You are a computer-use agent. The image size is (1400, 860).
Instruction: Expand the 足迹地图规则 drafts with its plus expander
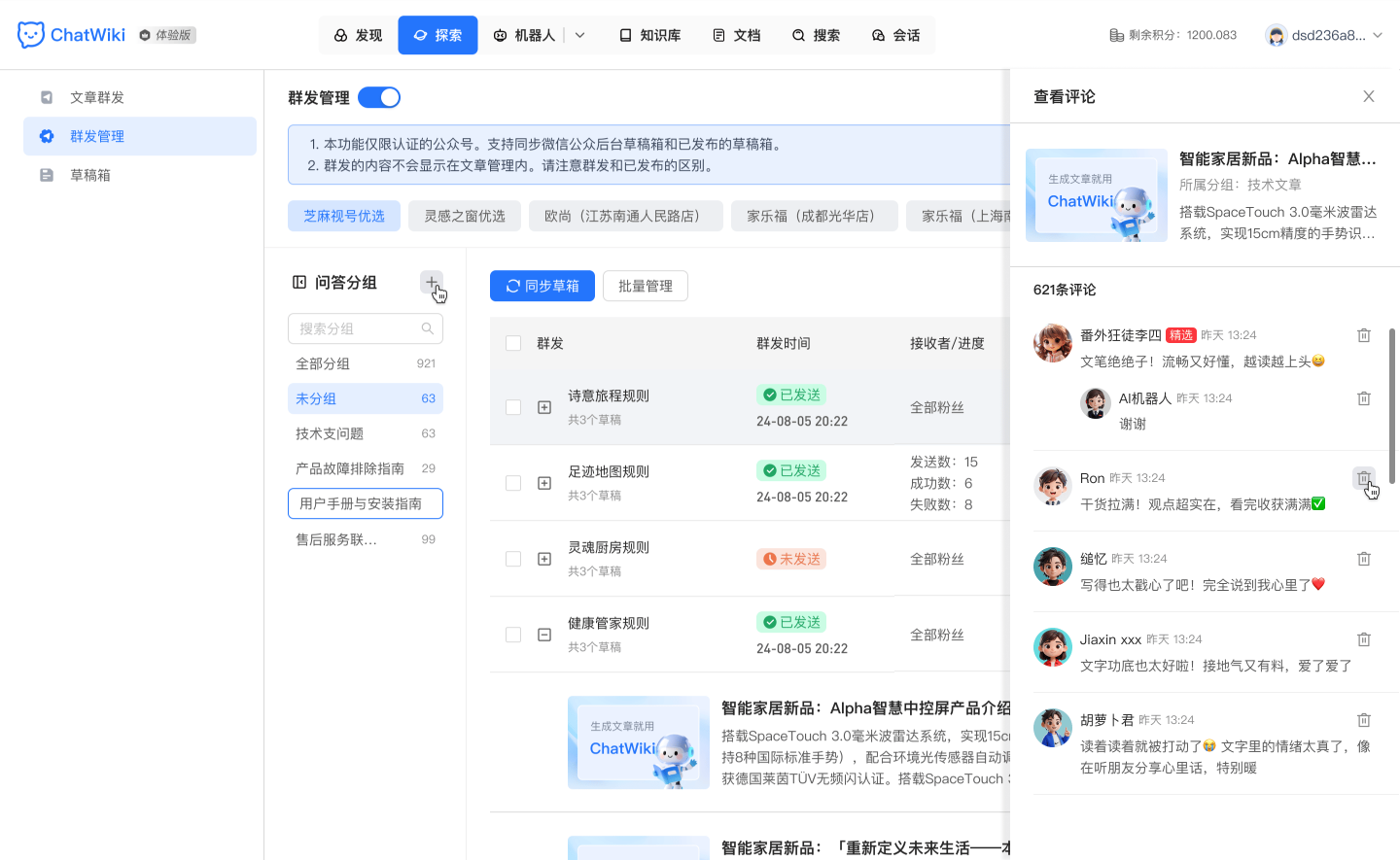point(544,483)
